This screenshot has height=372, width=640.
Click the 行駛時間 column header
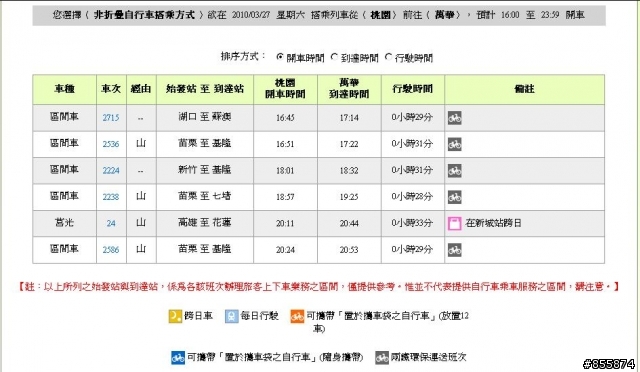tap(413, 89)
